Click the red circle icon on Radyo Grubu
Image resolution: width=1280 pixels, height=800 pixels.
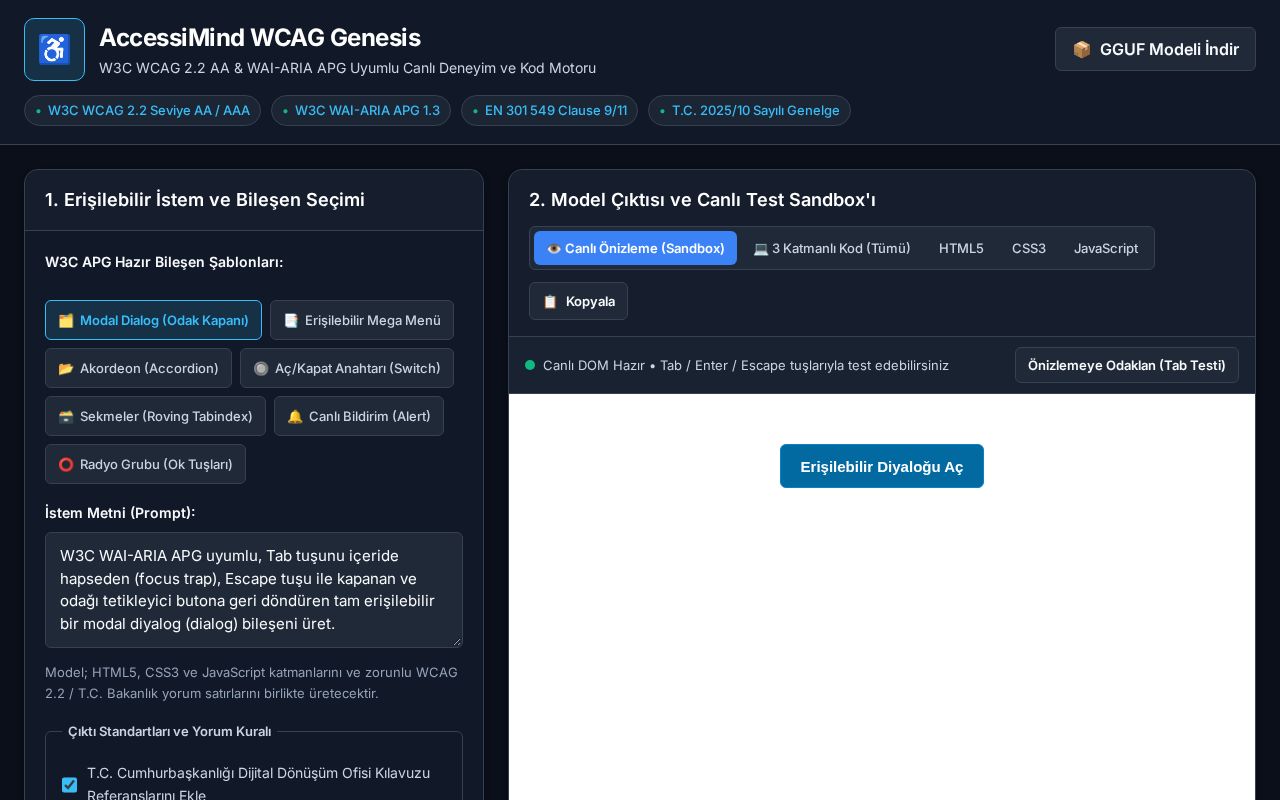click(66, 464)
